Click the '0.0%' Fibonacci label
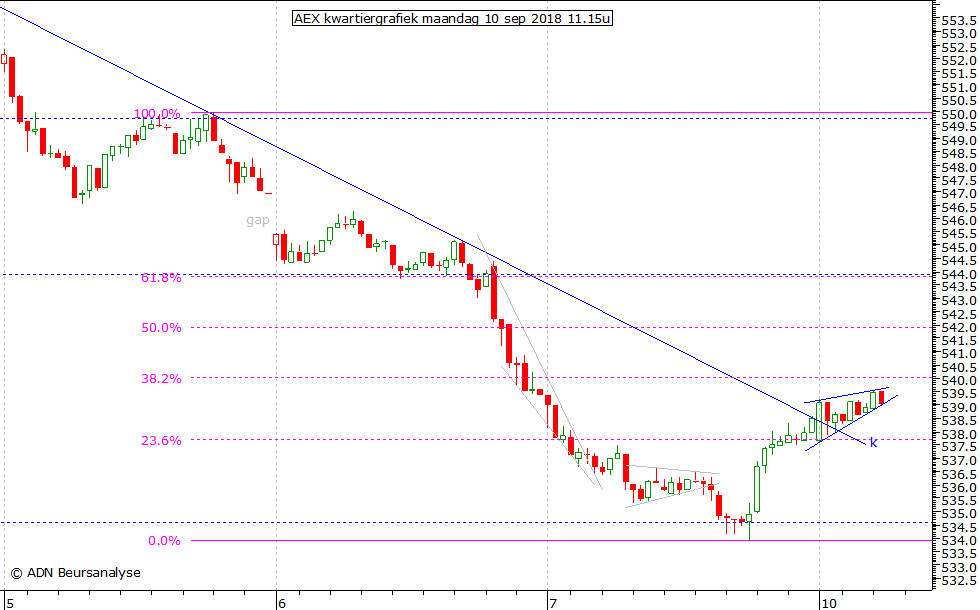The width and height of the screenshot is (980, 610). (164, 541)
